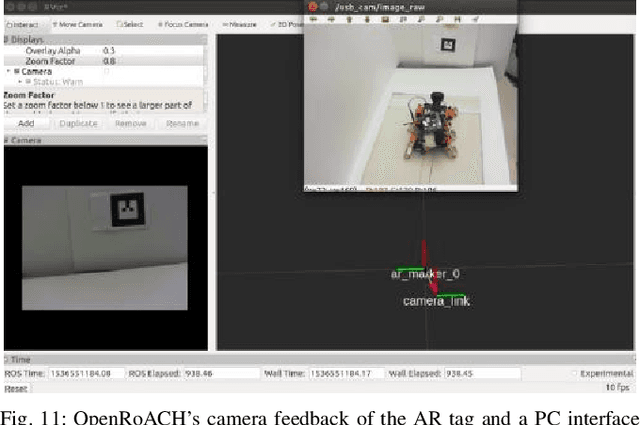Click the Wall Elapsed field
The image size is (640, 425).
point(482,374)
